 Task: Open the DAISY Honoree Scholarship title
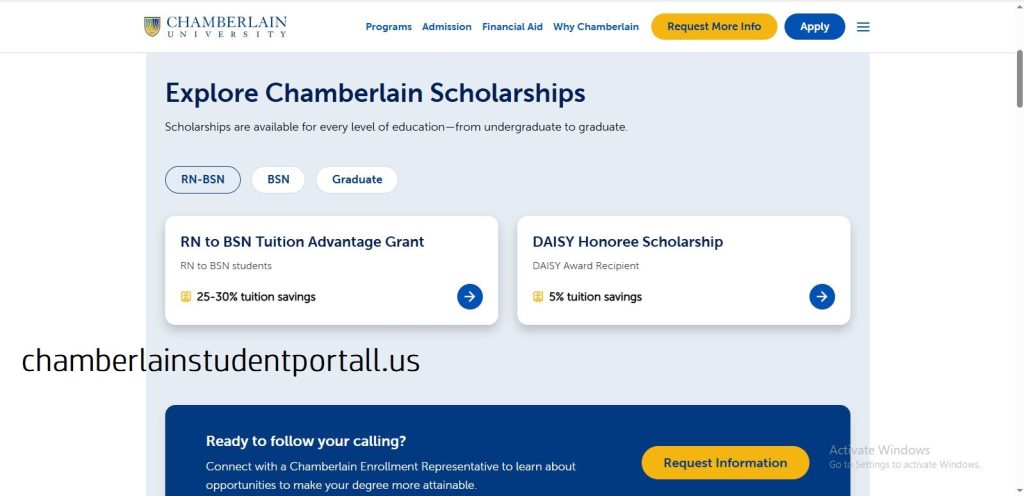[x=627, y=242]
